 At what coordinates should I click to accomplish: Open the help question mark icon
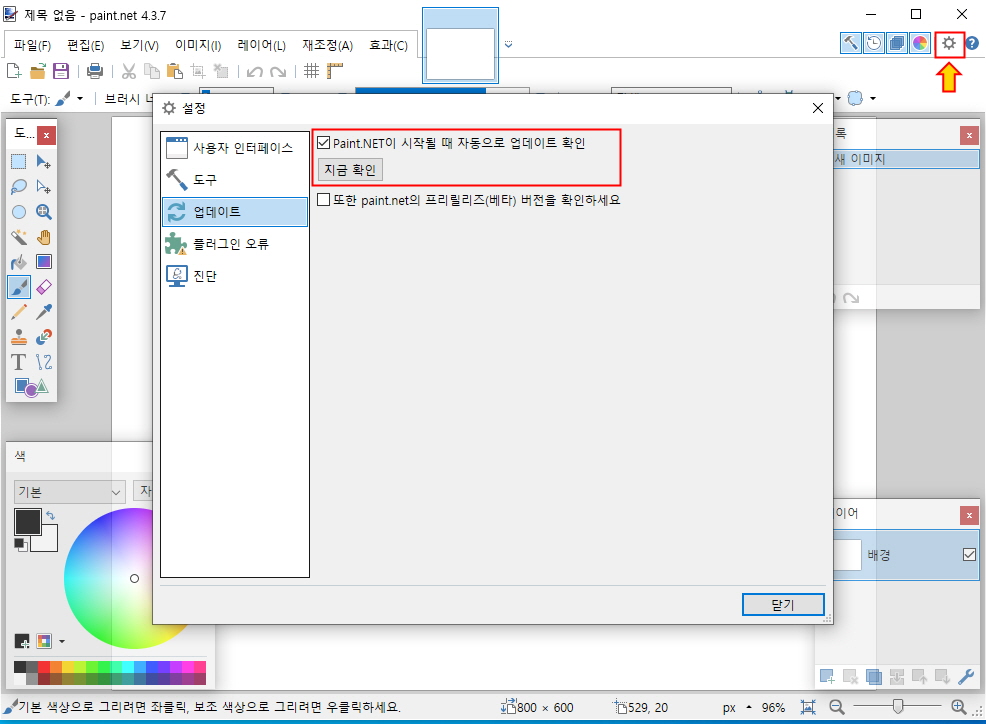click(972, 43)
